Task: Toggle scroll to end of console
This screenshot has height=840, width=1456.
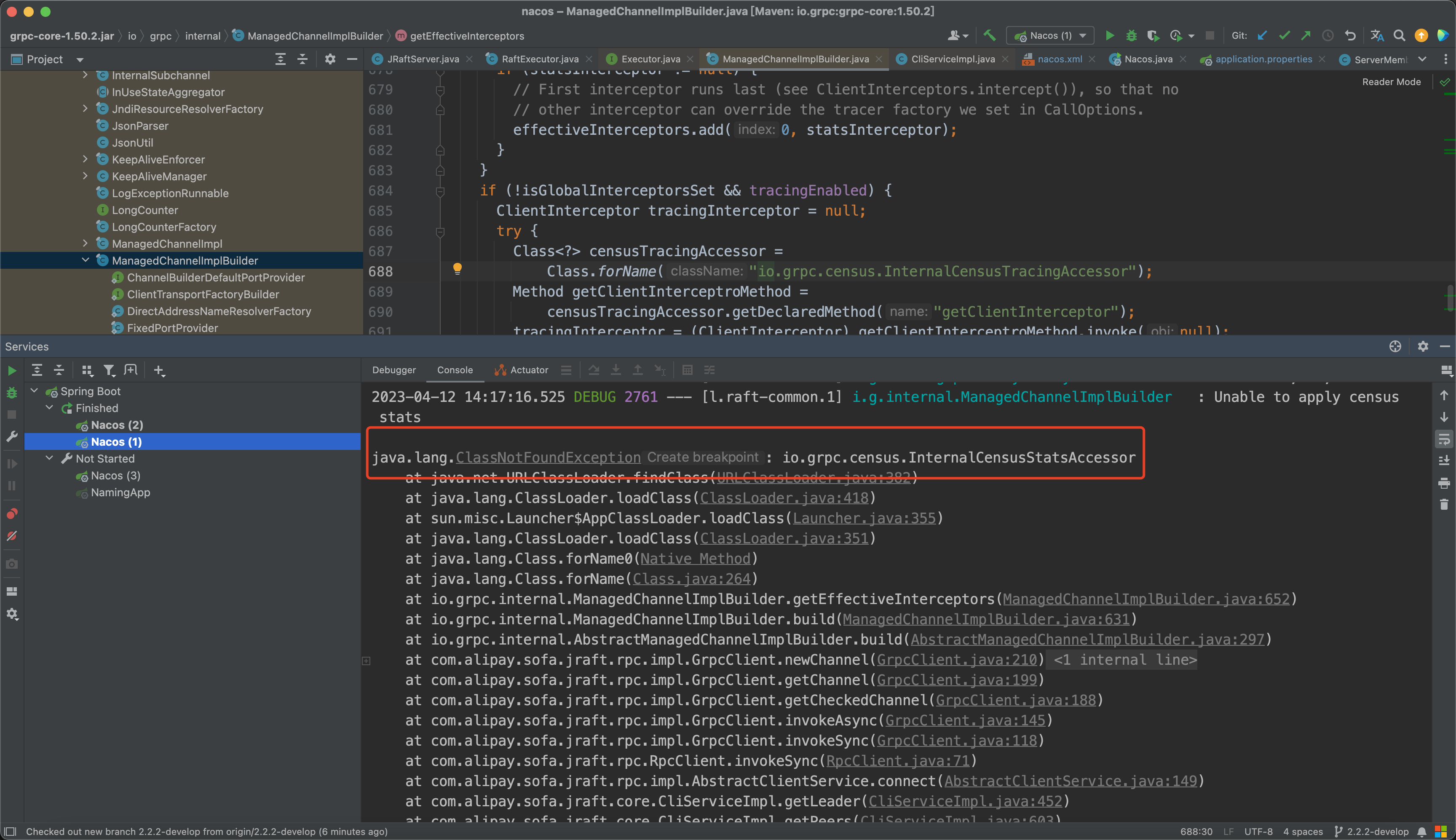Action: coord(1444,461)
